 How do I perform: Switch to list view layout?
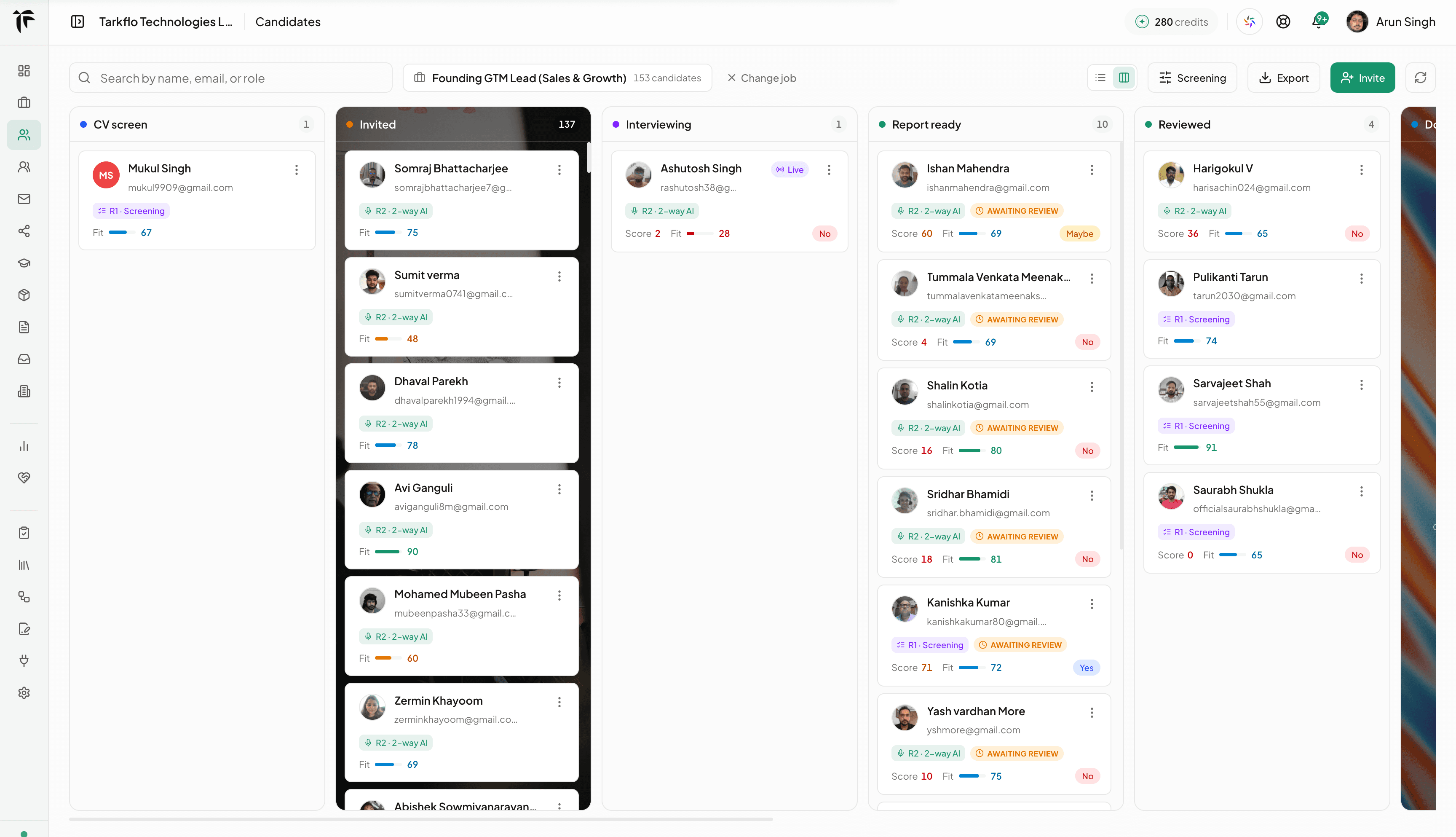coord(1100,78)
